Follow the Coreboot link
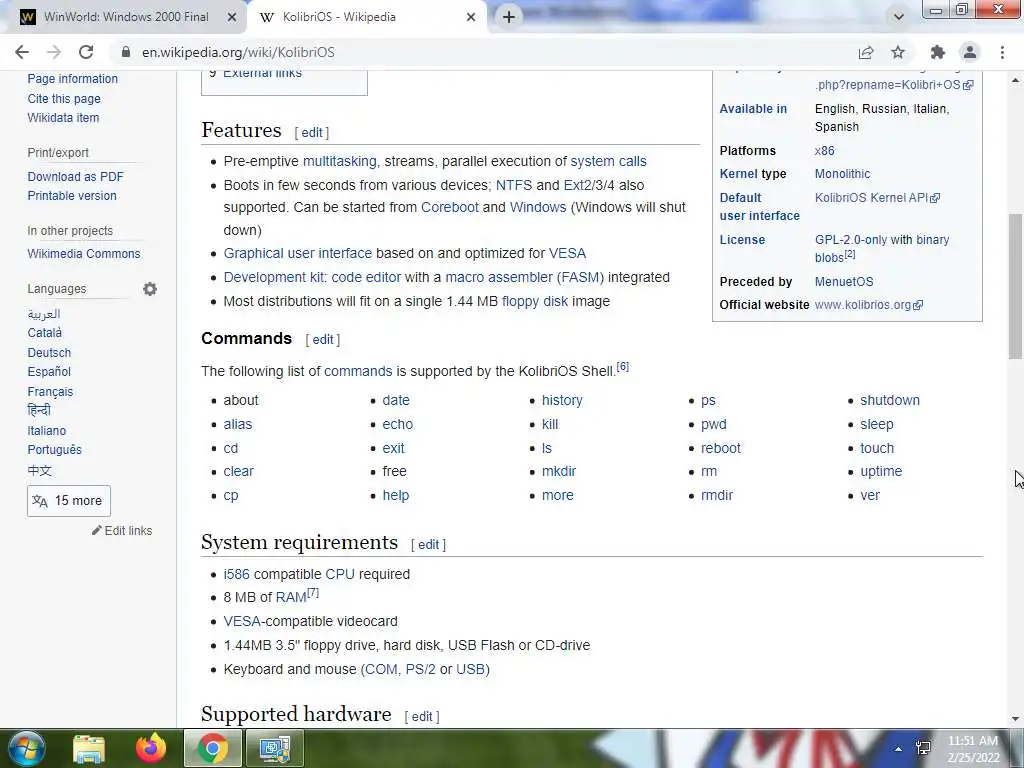Image resolution: width=1024 pixels, height=768 pixels. coord(450,208)
